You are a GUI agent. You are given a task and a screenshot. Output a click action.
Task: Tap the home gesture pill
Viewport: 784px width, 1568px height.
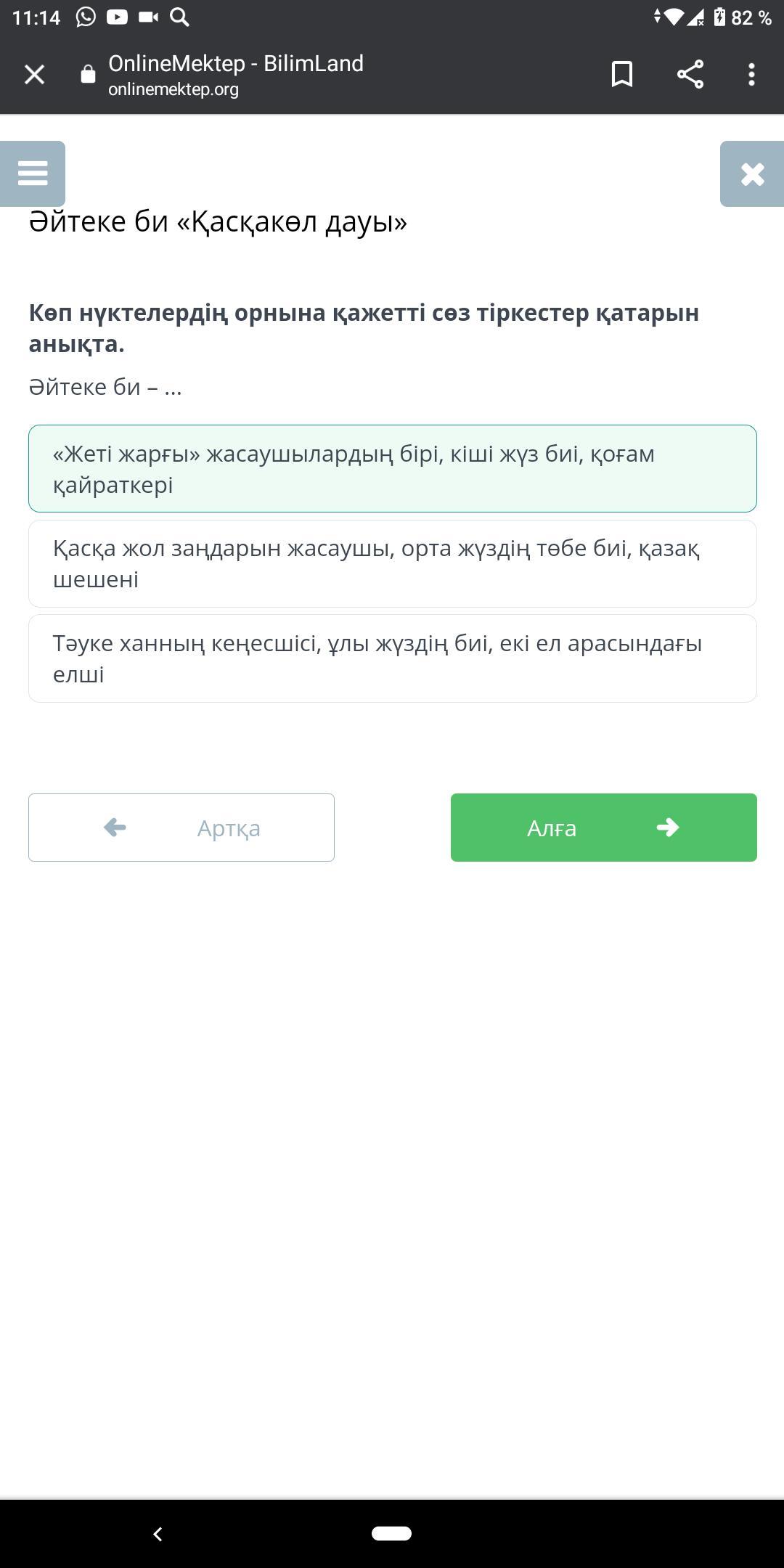click(x=392, y=1533)
